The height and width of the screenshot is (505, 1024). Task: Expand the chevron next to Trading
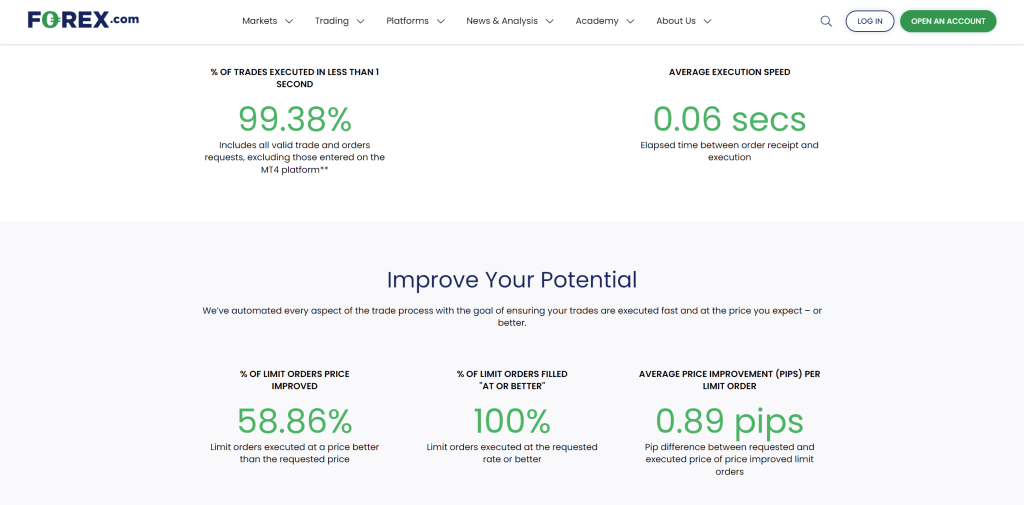pyautogui.click(x=360, y=21)
